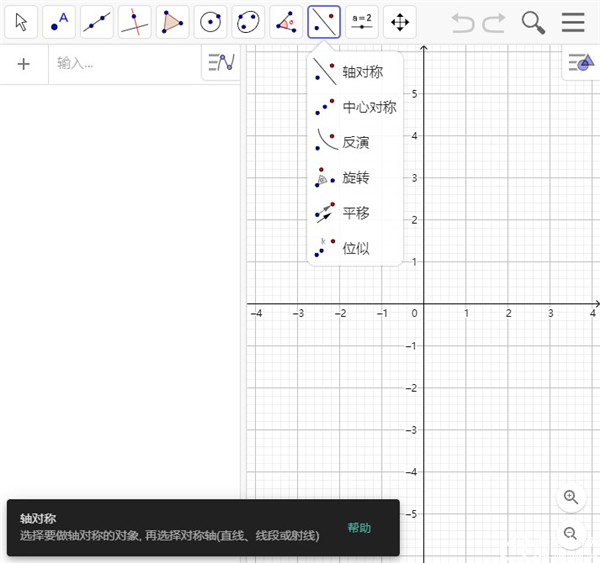
Task: Pick the Perpendicular line tool
Action: coord(135,21)
